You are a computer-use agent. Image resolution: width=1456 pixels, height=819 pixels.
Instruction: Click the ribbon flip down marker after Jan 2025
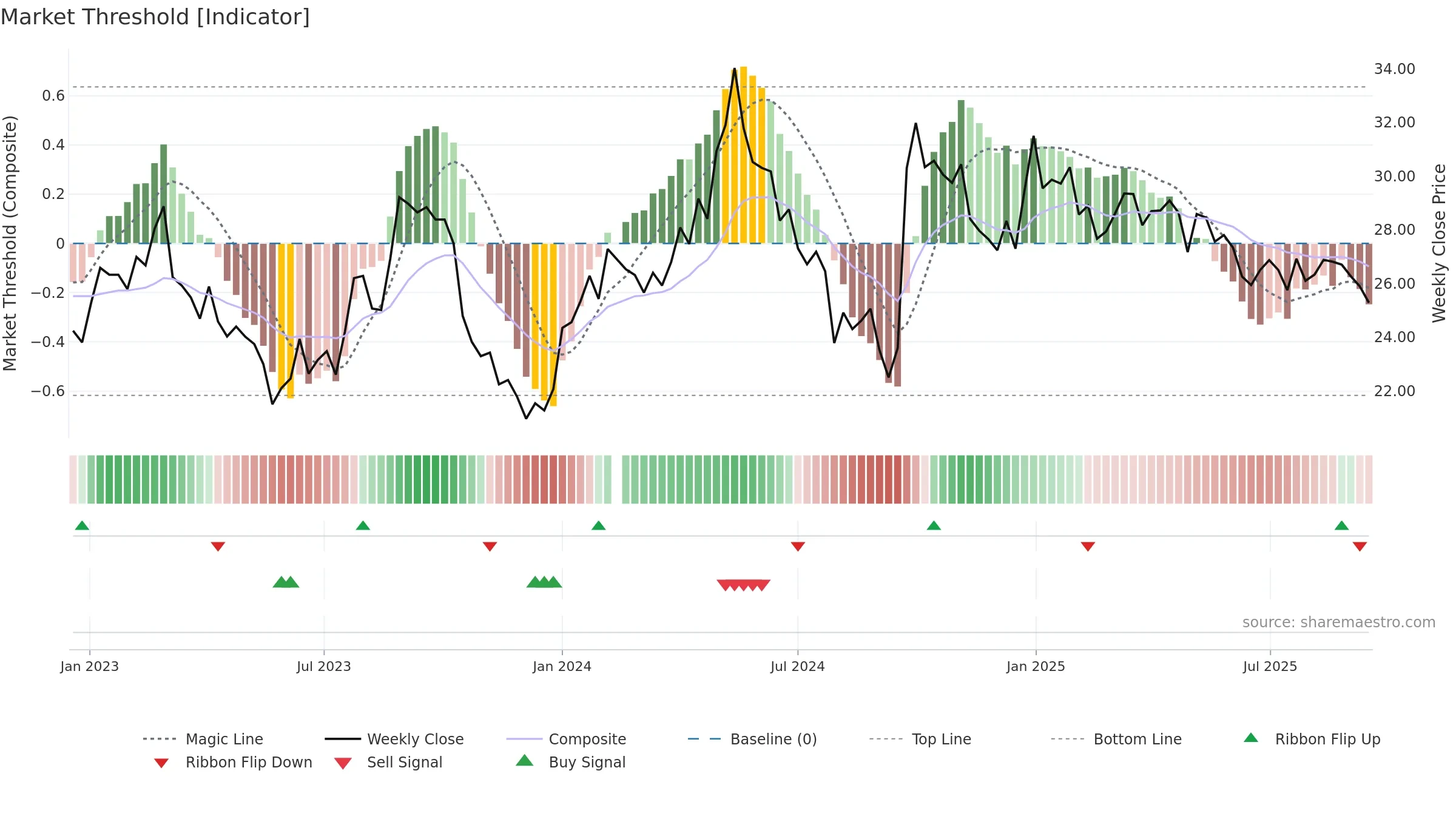coord(1088,547)
